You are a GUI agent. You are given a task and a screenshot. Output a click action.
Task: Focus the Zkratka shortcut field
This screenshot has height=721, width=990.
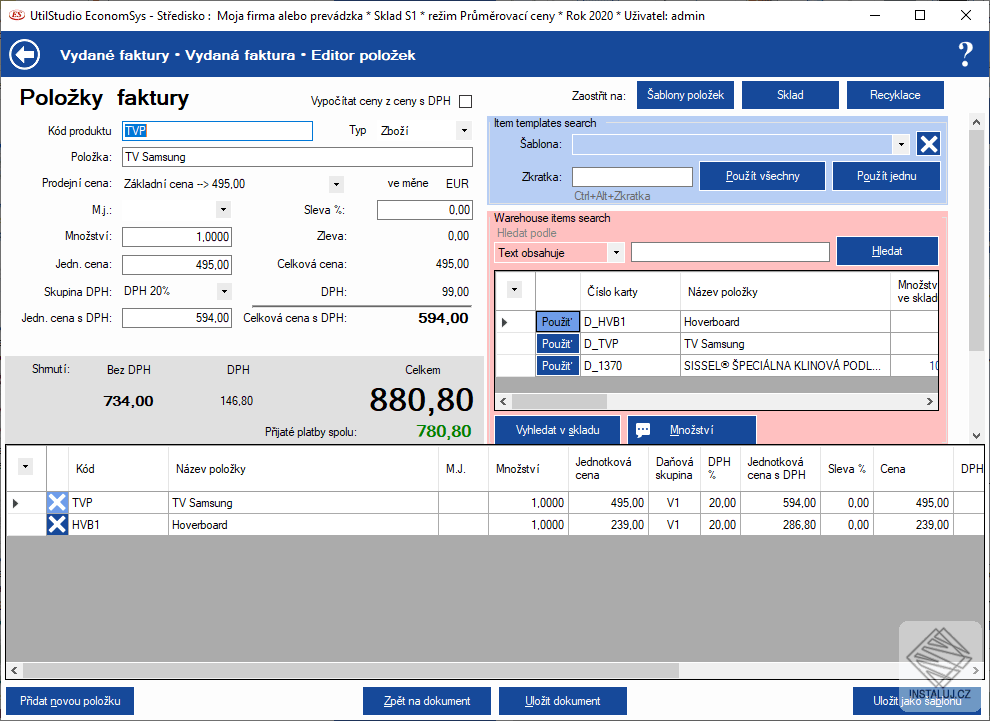632,177
